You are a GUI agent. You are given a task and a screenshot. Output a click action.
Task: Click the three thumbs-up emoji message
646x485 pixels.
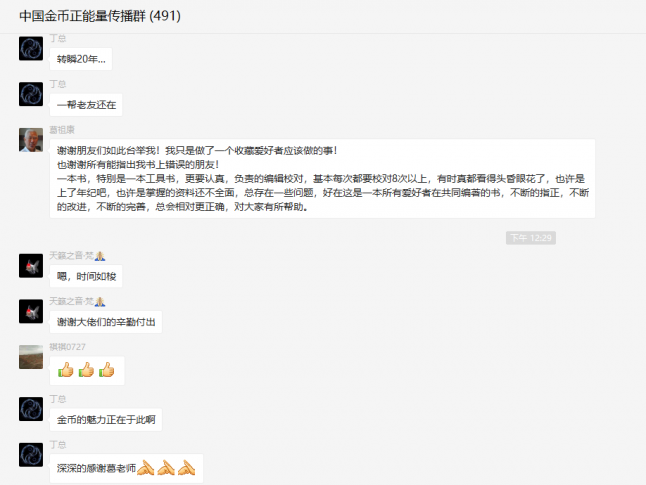pyautogui.click(x=87, y=370)
